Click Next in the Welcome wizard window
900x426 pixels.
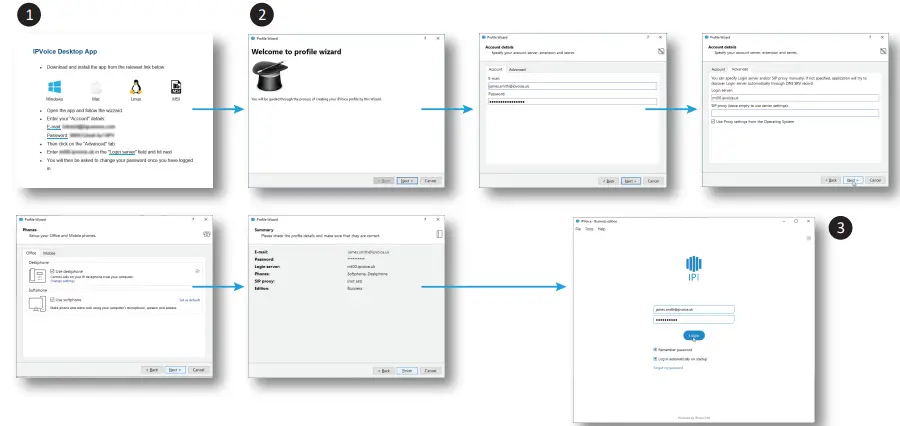coord(407,180)
